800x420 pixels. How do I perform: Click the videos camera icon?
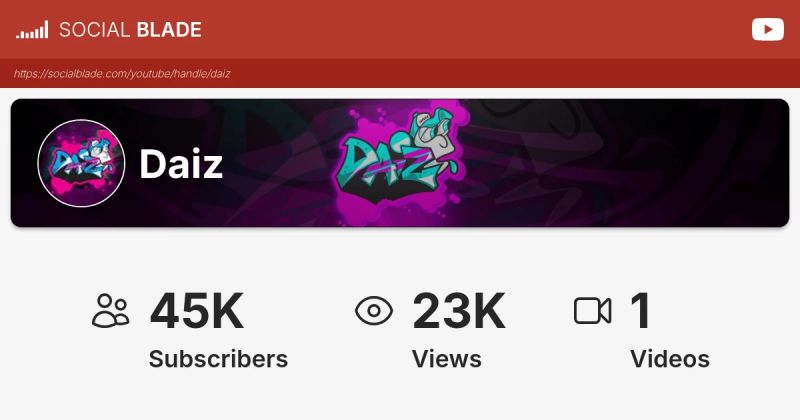click(x=592, y=311)
